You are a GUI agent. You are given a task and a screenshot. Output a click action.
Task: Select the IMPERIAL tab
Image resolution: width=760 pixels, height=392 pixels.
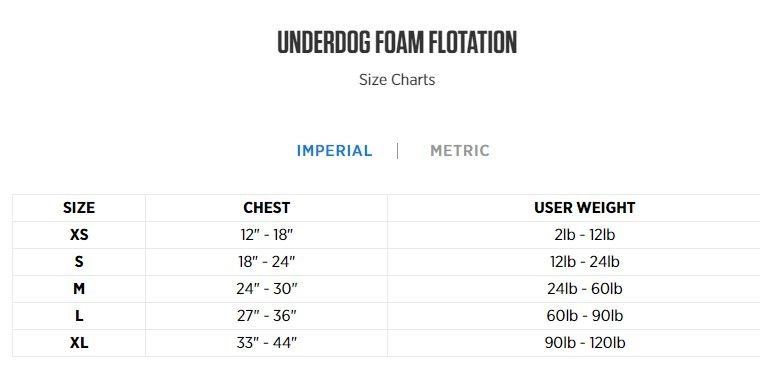[334, 151]
